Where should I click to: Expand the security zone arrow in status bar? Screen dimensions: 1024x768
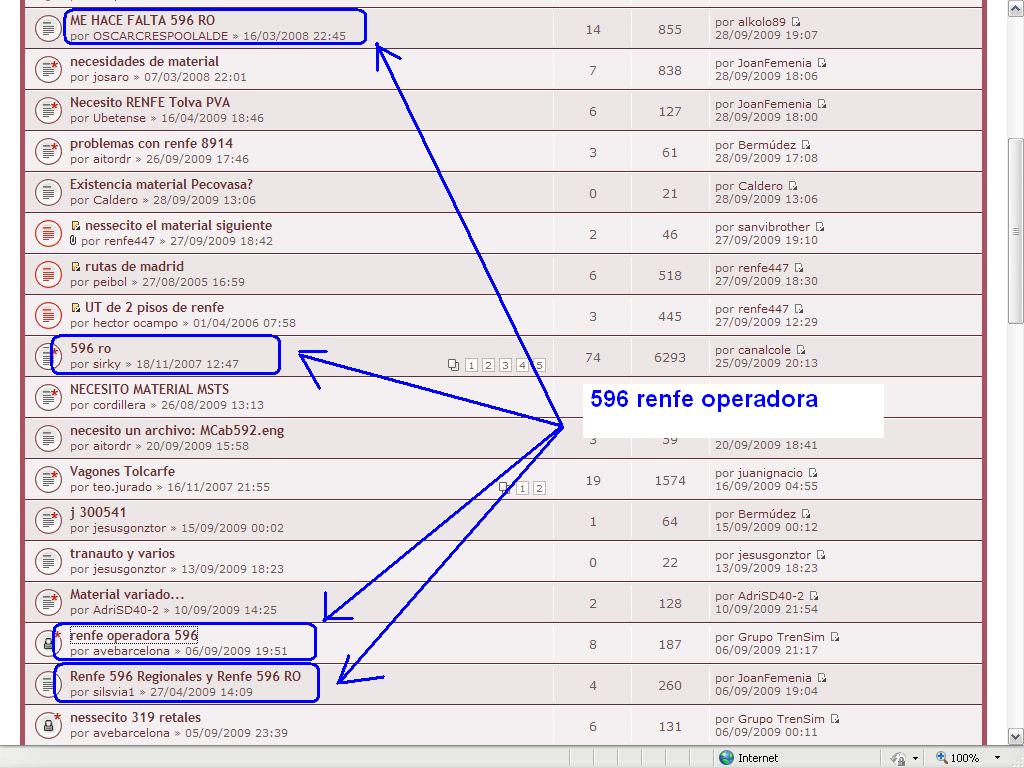pos(915,758)
